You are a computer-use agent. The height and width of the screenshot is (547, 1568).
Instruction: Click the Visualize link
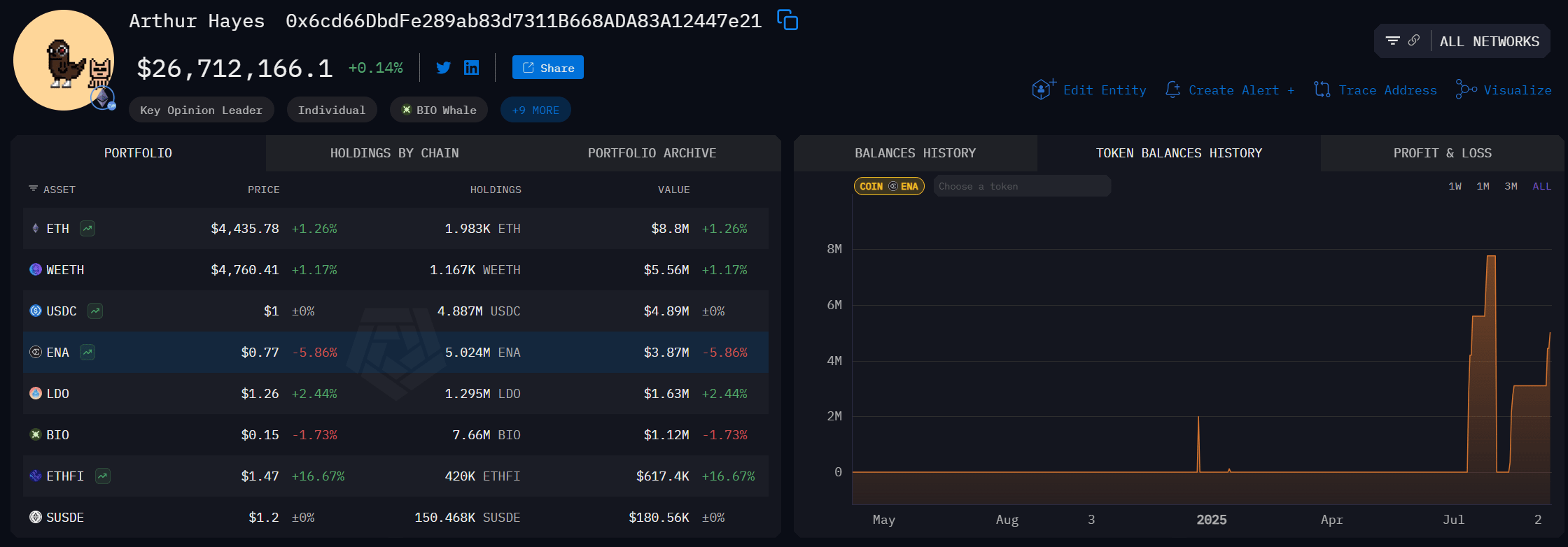(1518, 90)
